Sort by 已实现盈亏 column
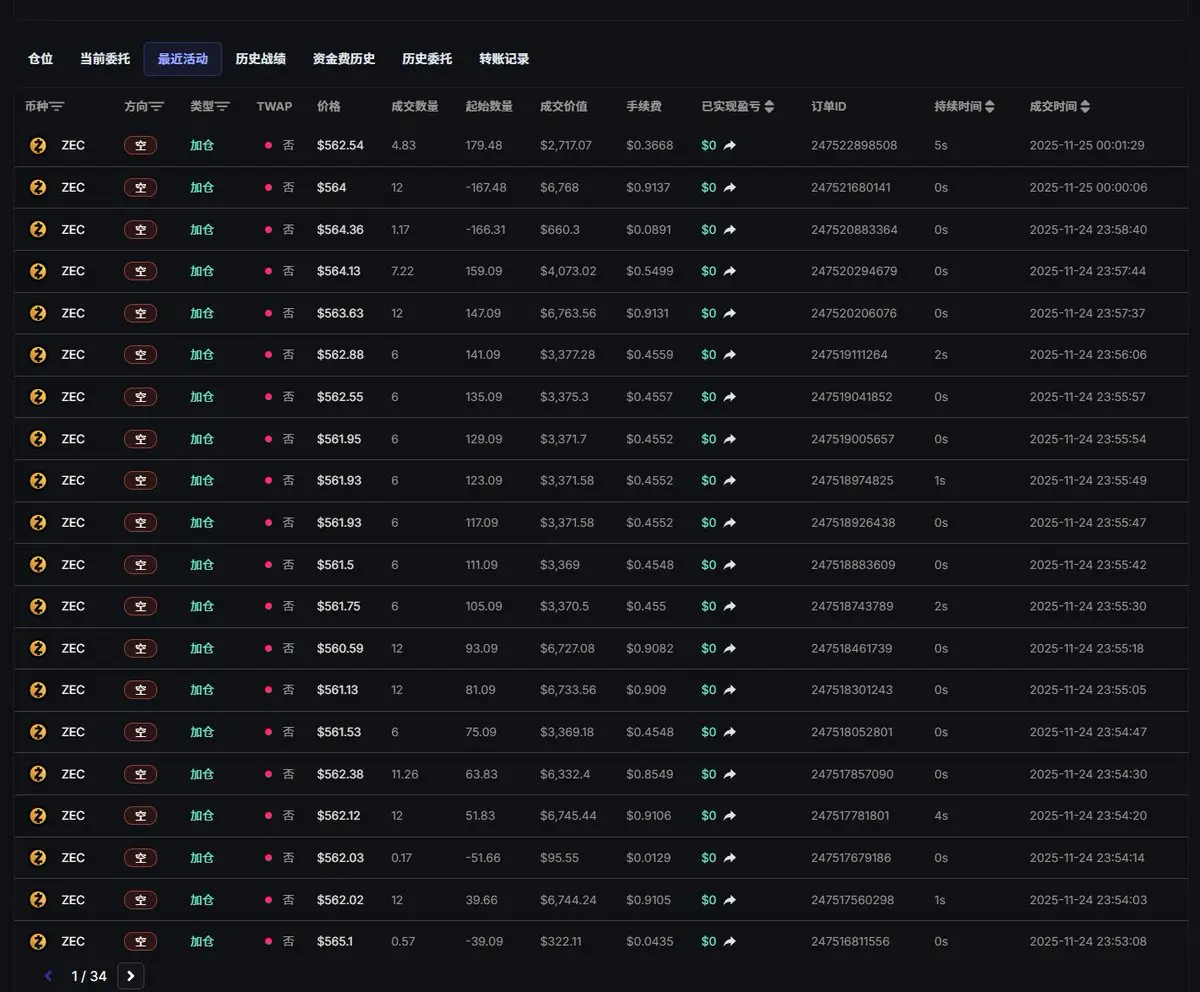The image size is (1200, 992). (x=769, y=106)
